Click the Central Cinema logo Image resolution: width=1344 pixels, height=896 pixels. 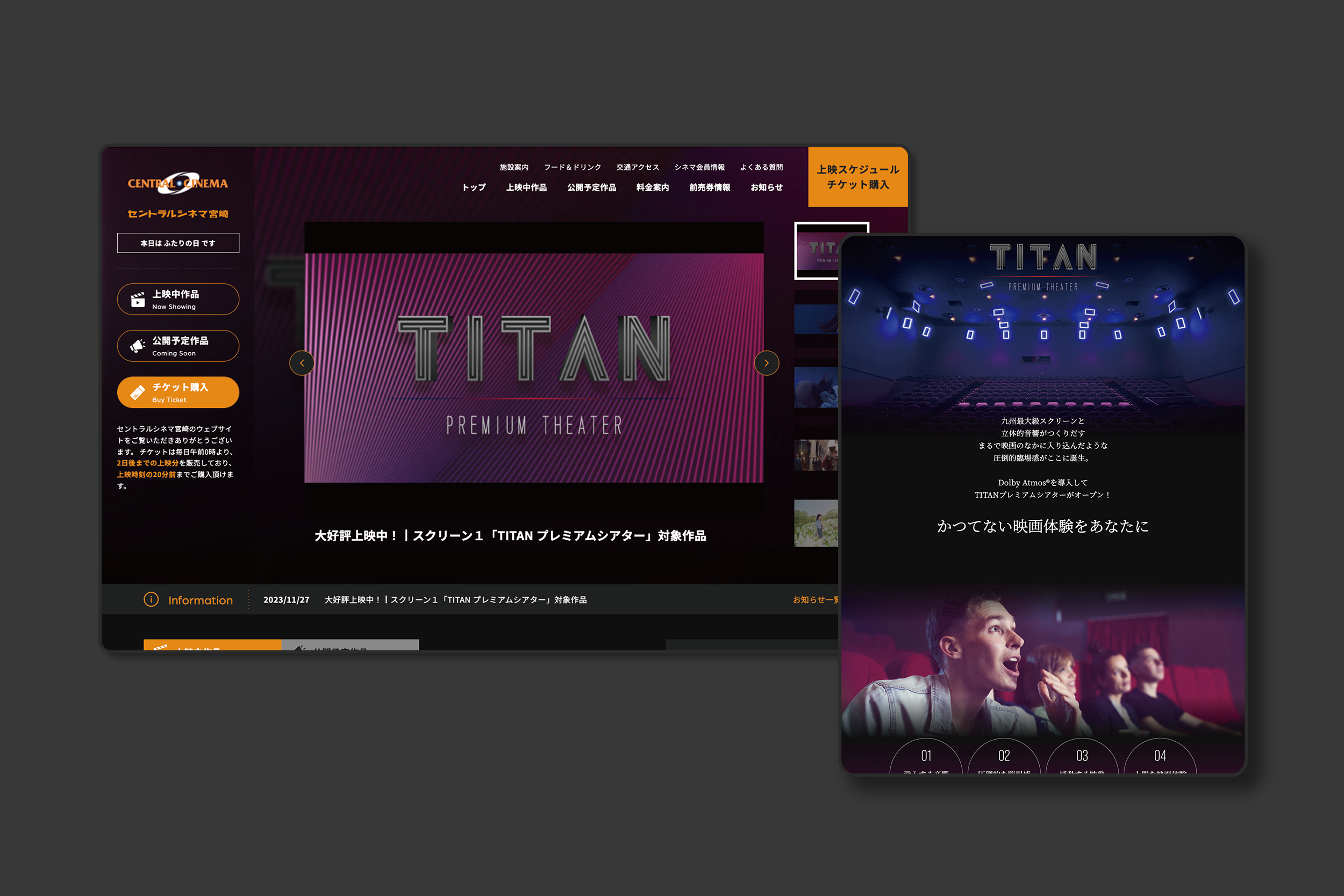178,183
